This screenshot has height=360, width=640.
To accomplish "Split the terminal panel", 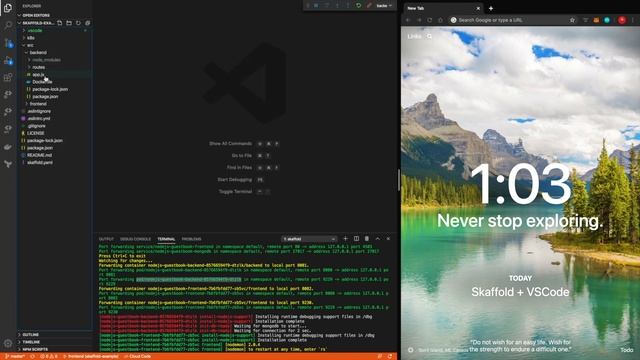I will pos(356,239).
